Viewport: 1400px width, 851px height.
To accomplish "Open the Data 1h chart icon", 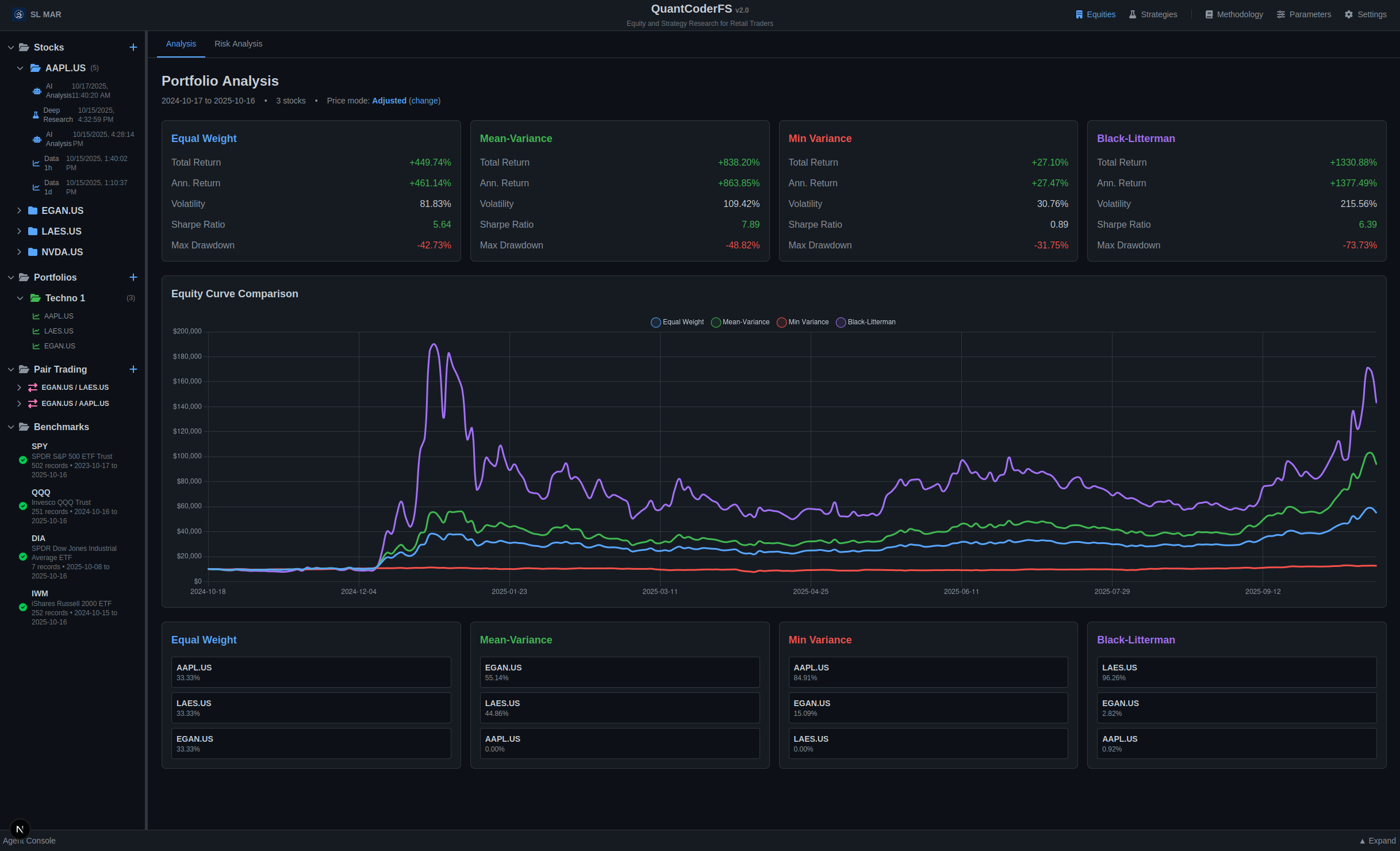I will pyautogui.click(x=36, y=163).
